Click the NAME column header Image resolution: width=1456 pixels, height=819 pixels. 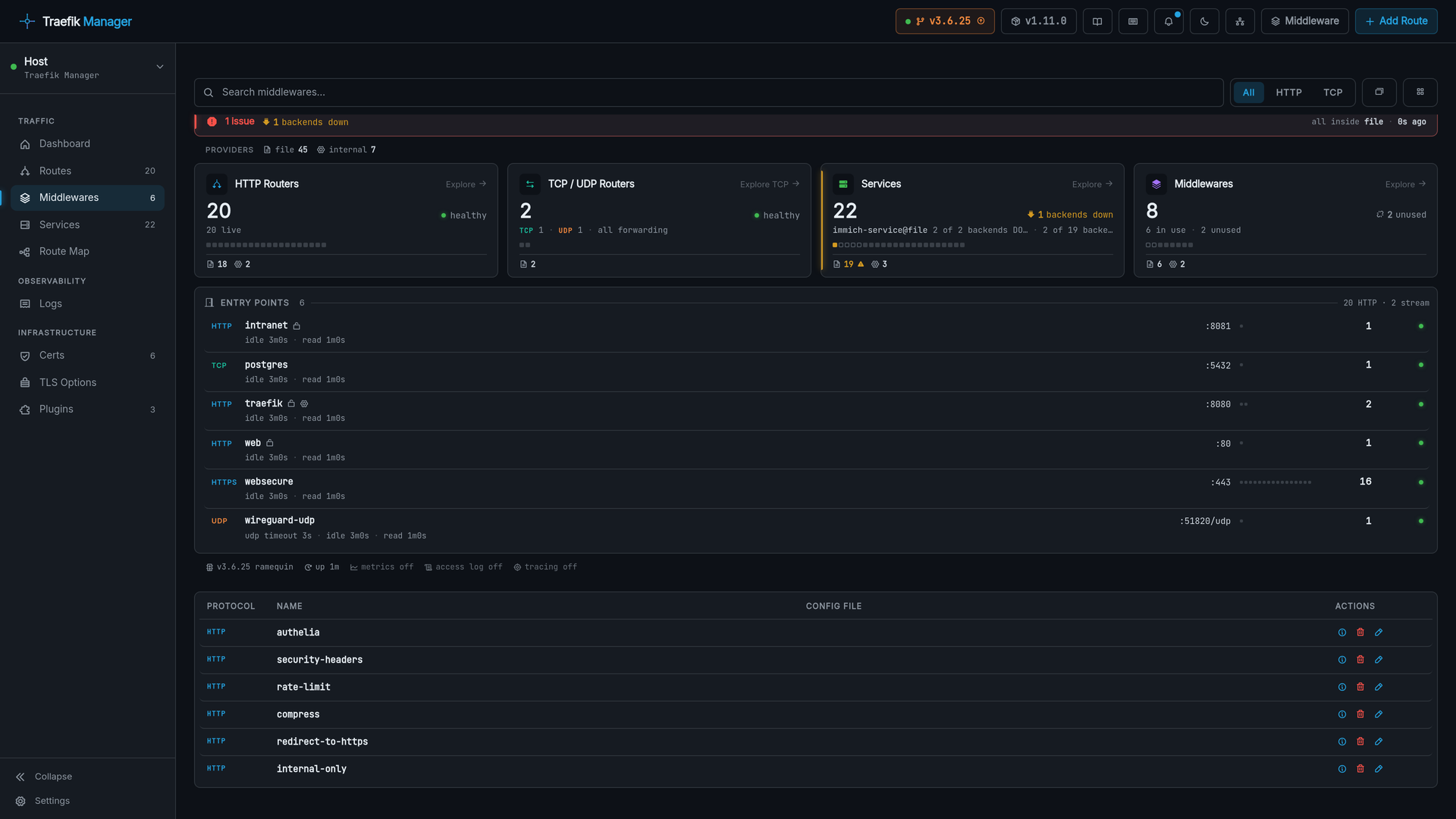(x=290, y=607)
